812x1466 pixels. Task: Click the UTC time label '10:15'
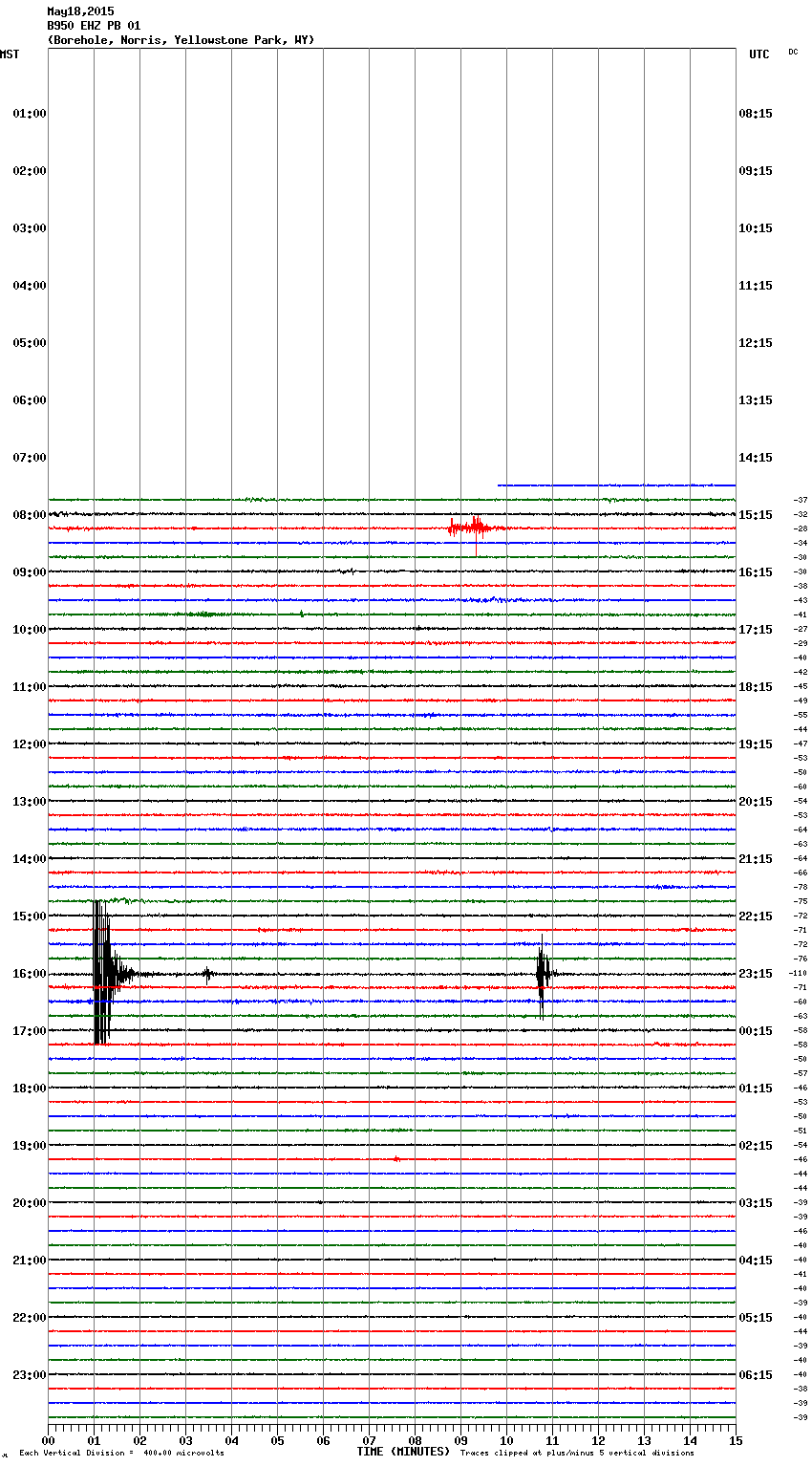756,228
